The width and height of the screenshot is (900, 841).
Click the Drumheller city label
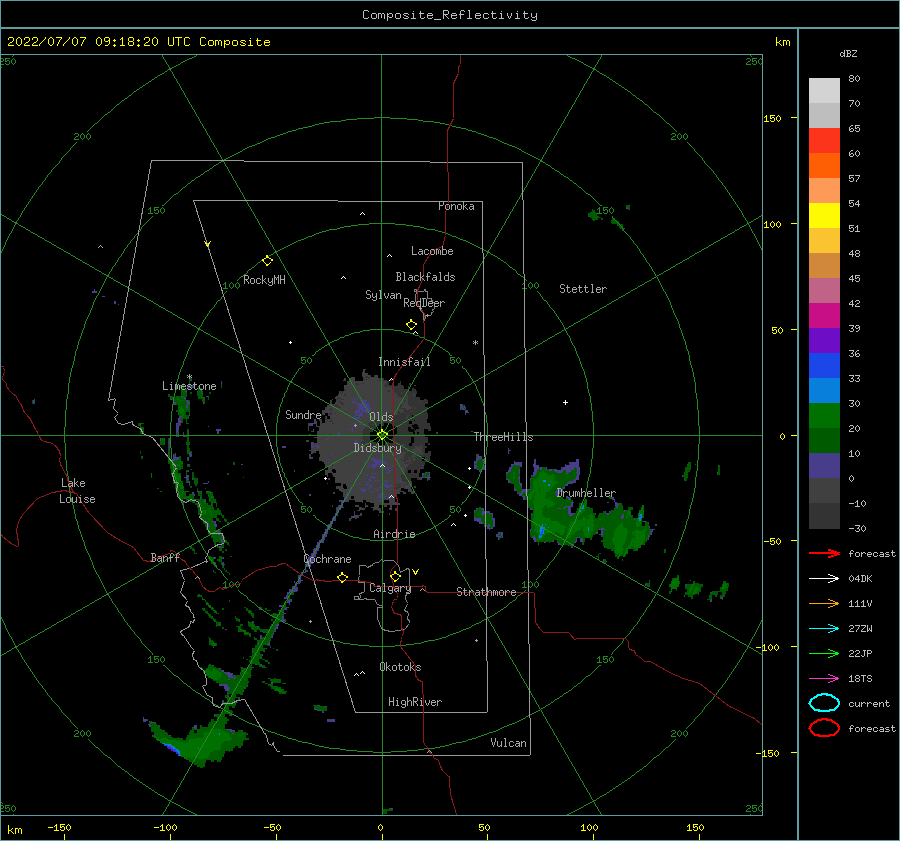[x=586, y=493]
